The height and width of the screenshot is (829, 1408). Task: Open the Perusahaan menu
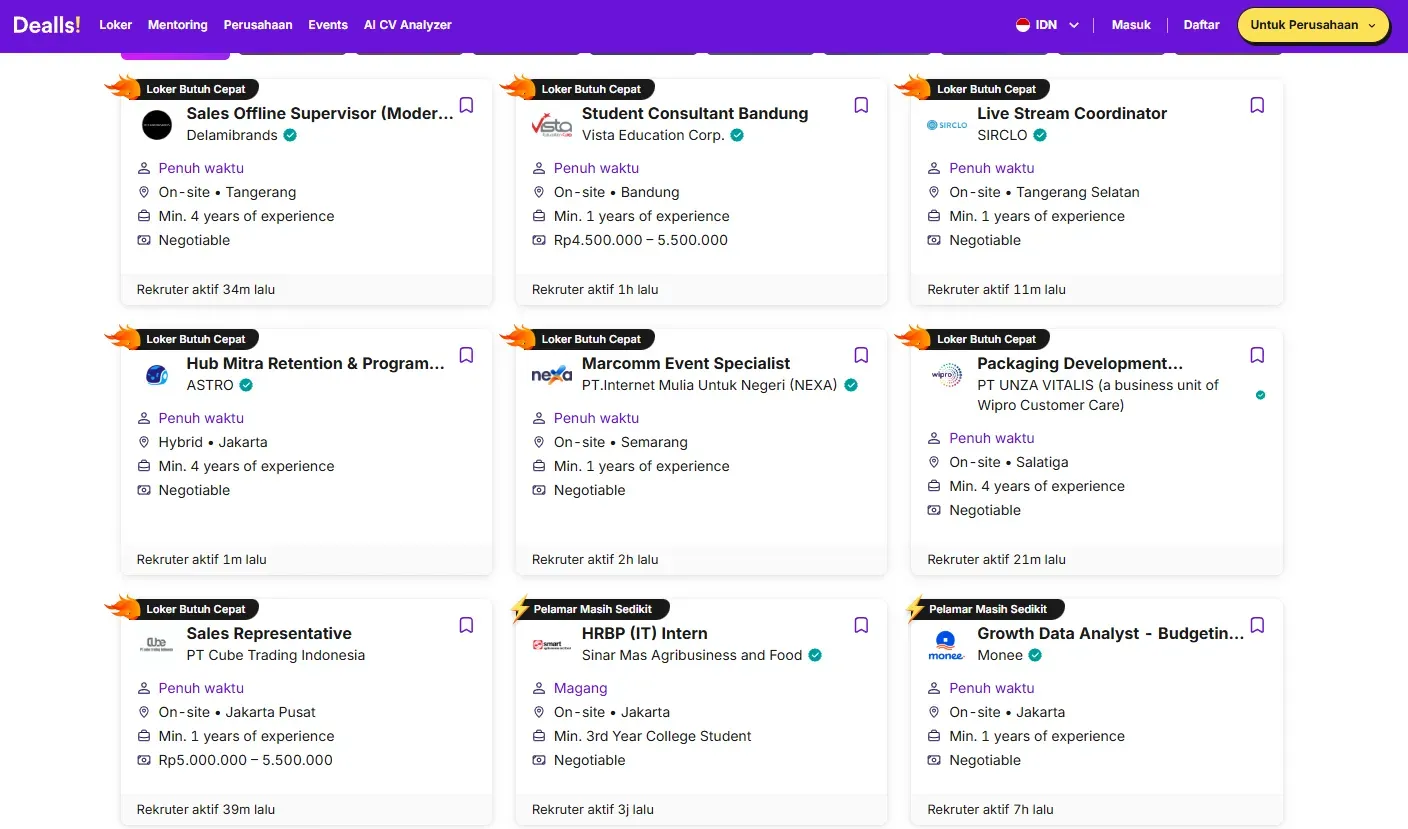(258, 25)
